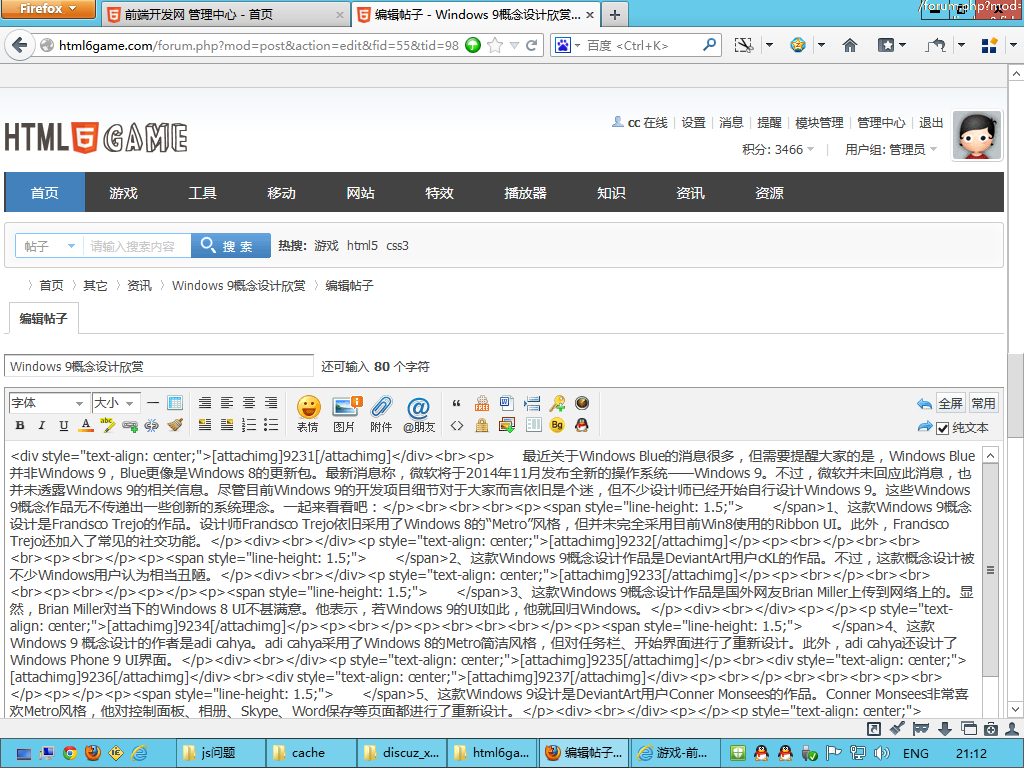Open the 表情 smiley picker
The height and width of the screenshot is (768, 1024).
308,414
